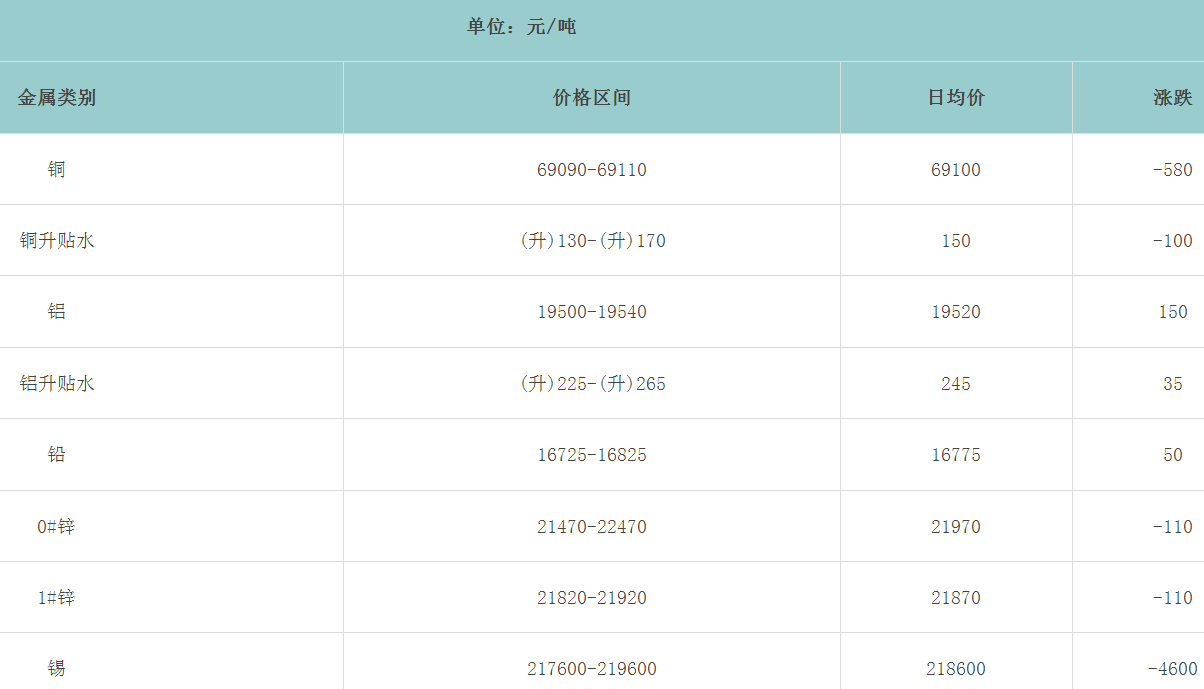The image size is (1204, 689).
Task: Select the 日均价 column header
Action: pos(956,98)
